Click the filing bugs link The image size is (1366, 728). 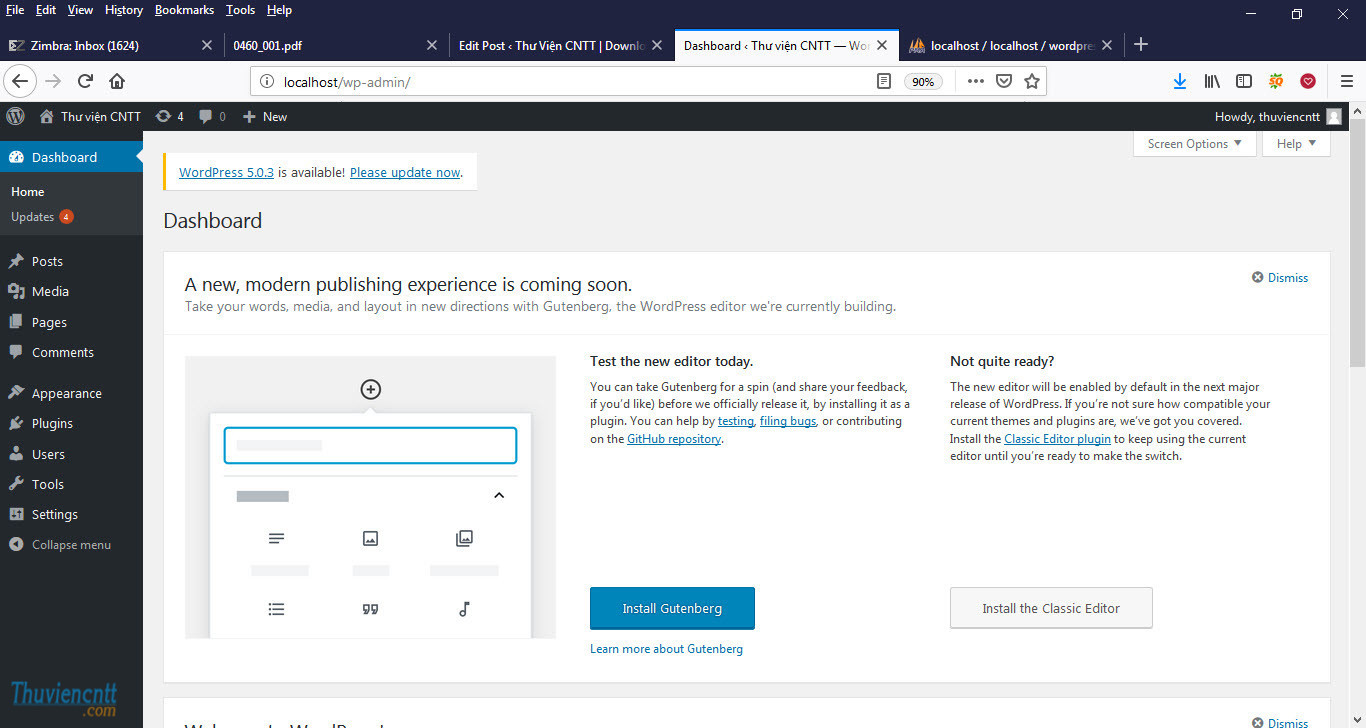click(x=788, y=421)
